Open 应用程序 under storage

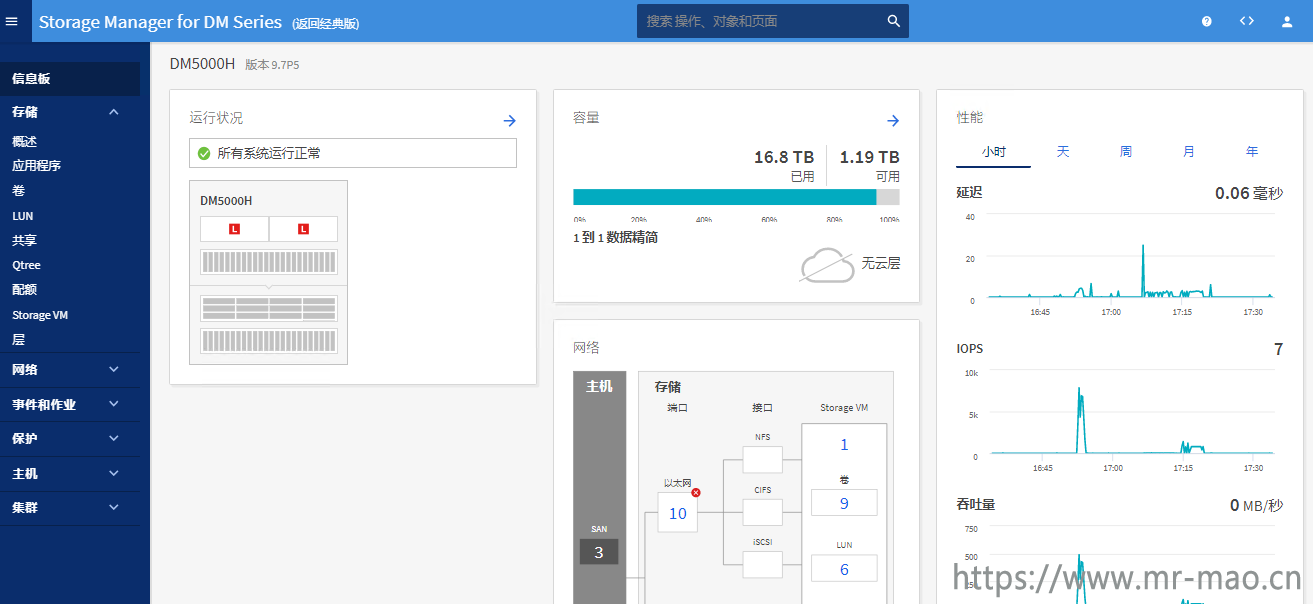(x=36, y=166)
